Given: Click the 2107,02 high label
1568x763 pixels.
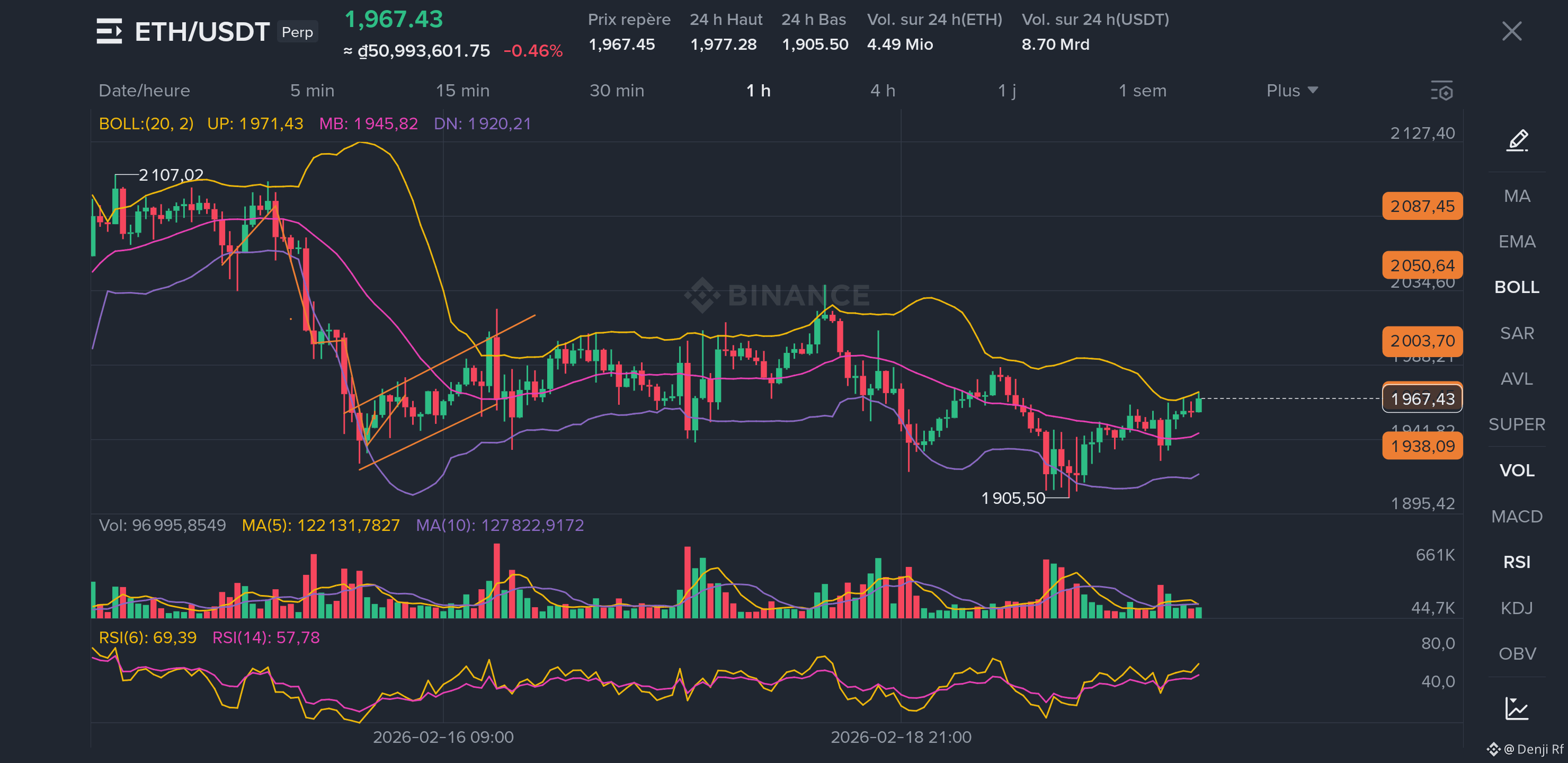Looking at the screenshot, I should coord(171,175).
